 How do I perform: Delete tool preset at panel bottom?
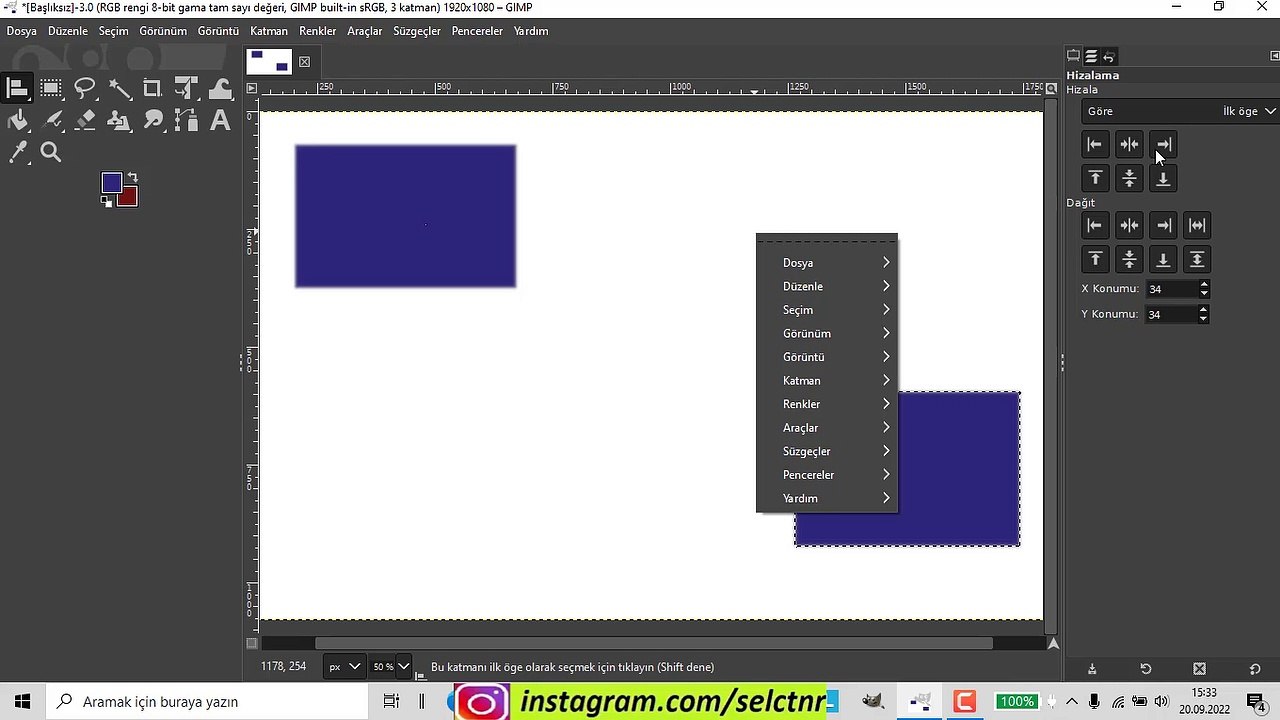point(1199,669)
